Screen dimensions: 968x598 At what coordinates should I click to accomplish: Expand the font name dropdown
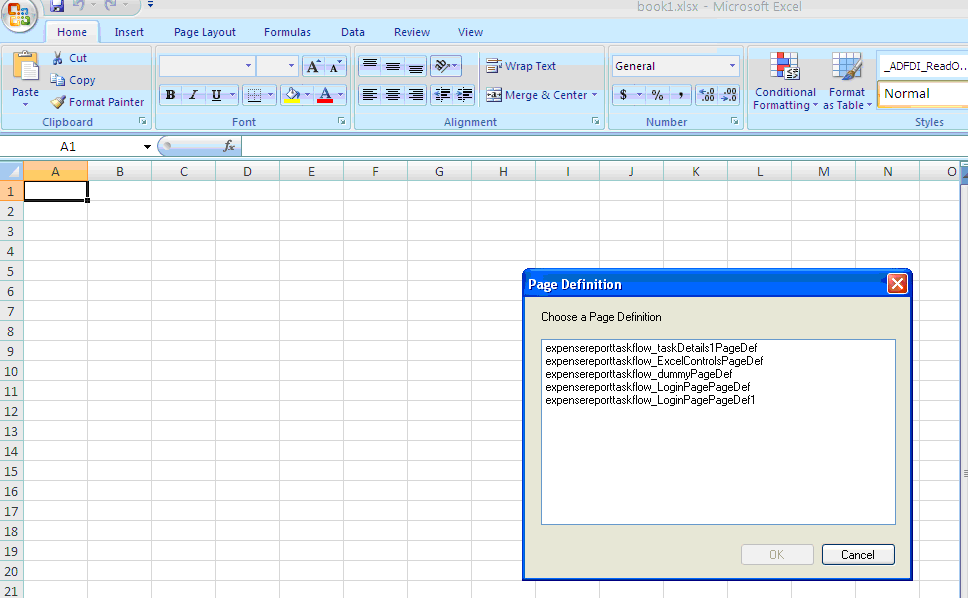248,66
